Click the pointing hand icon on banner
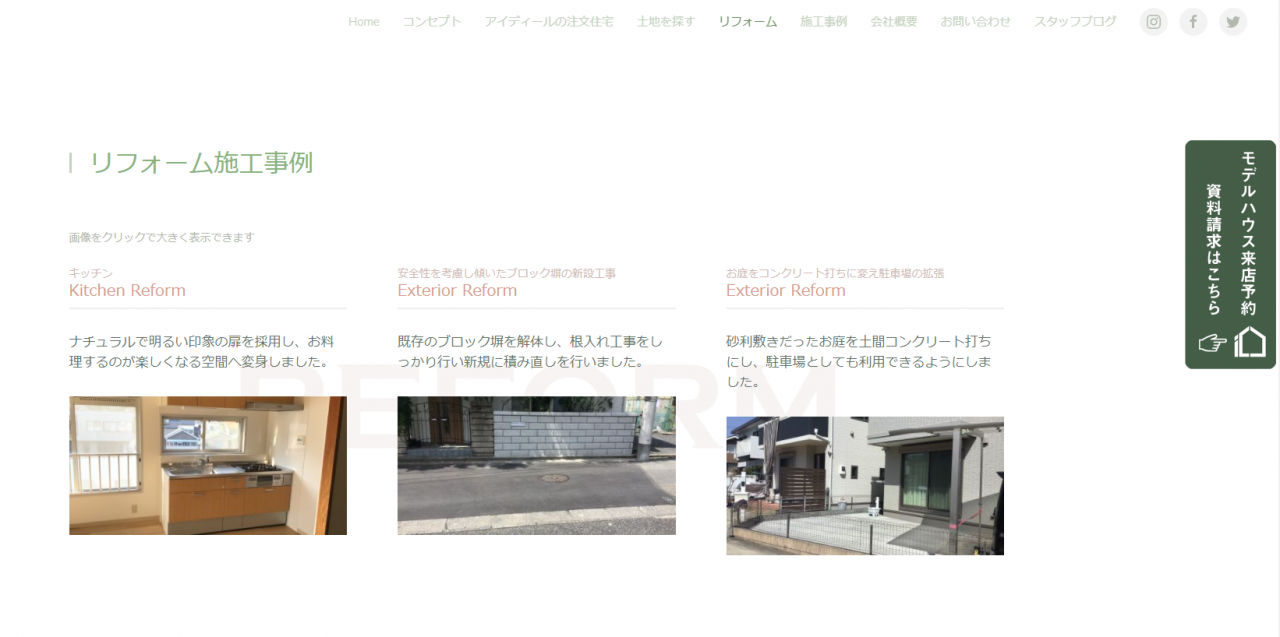This screenshot has height=637, width=1280. pos(1212,343)
